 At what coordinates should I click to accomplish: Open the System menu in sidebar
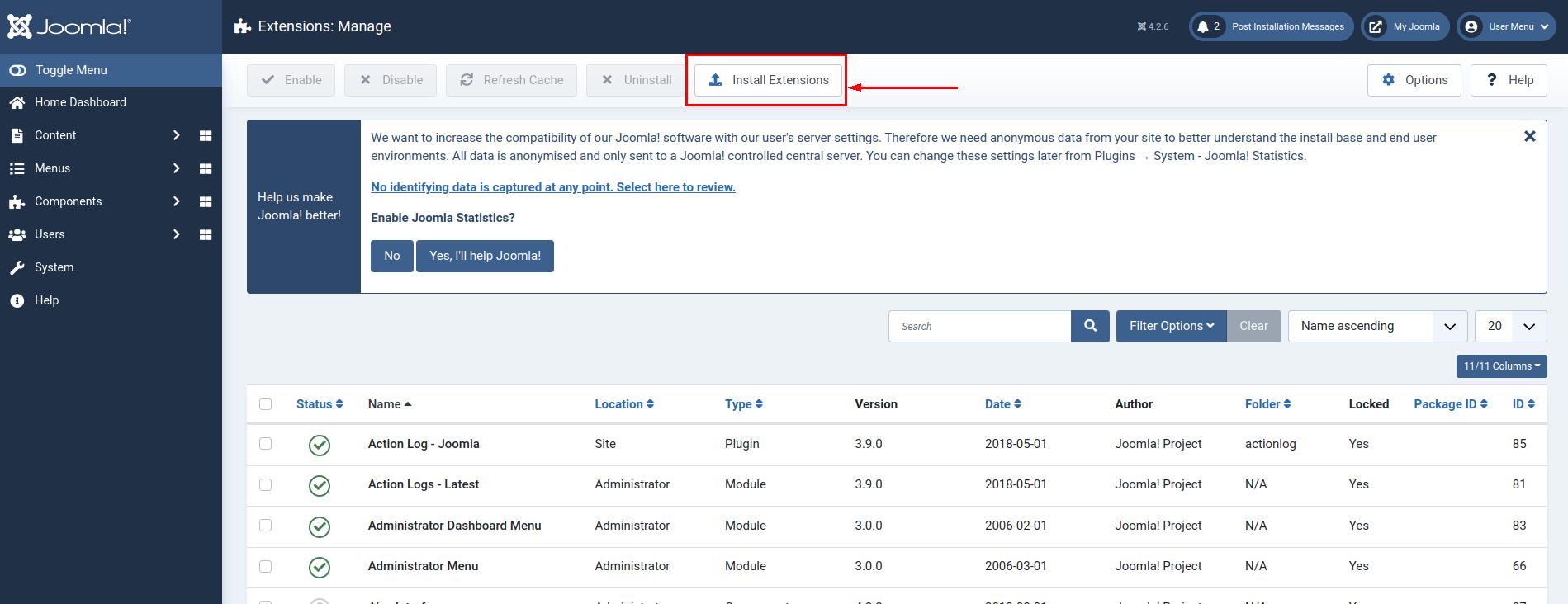click(x=54, y=267)
